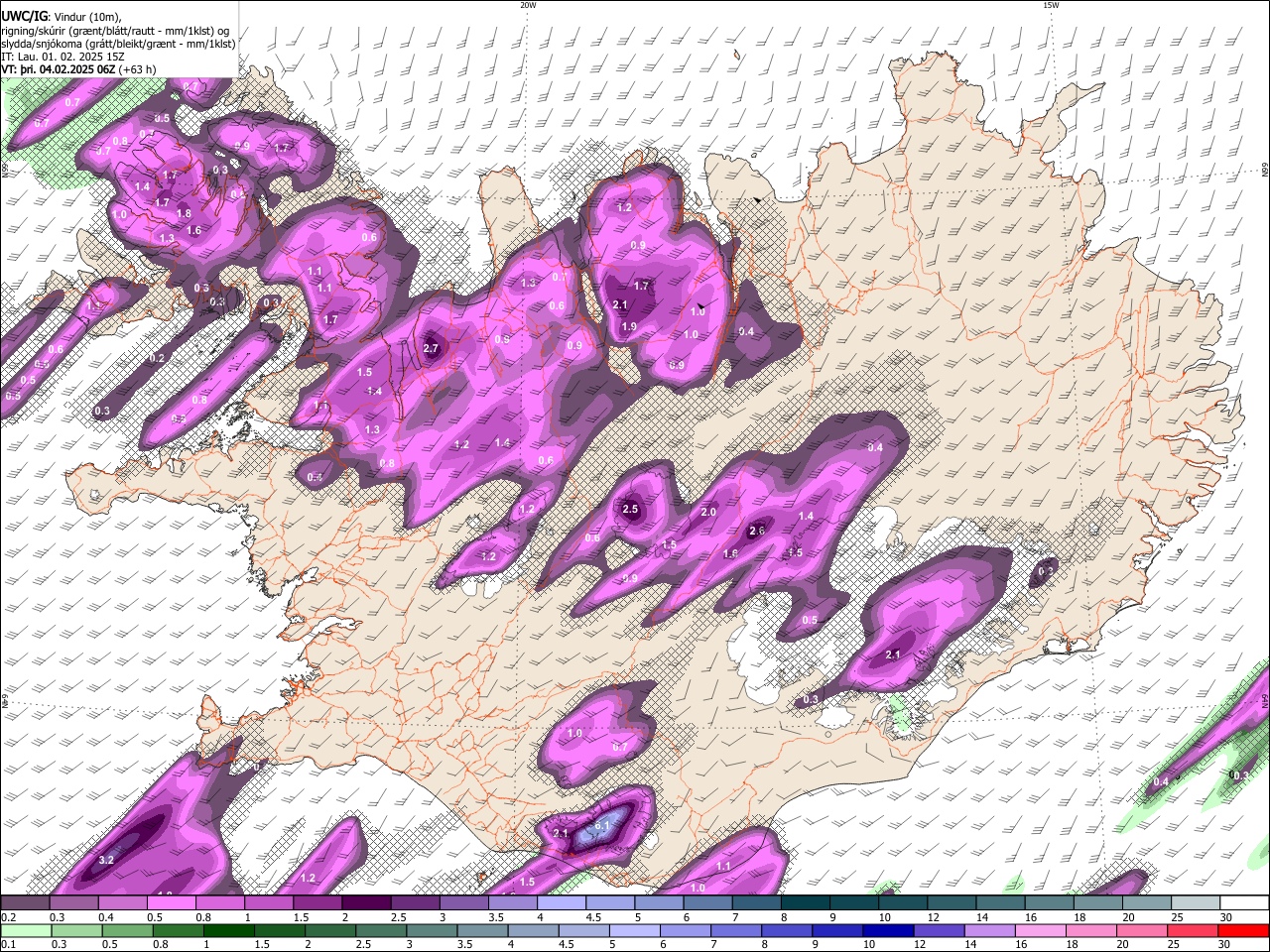Click the '2.0' precipitation value label
The width and height of the screenshot is (1270, 952).
[x=708, y=512]
